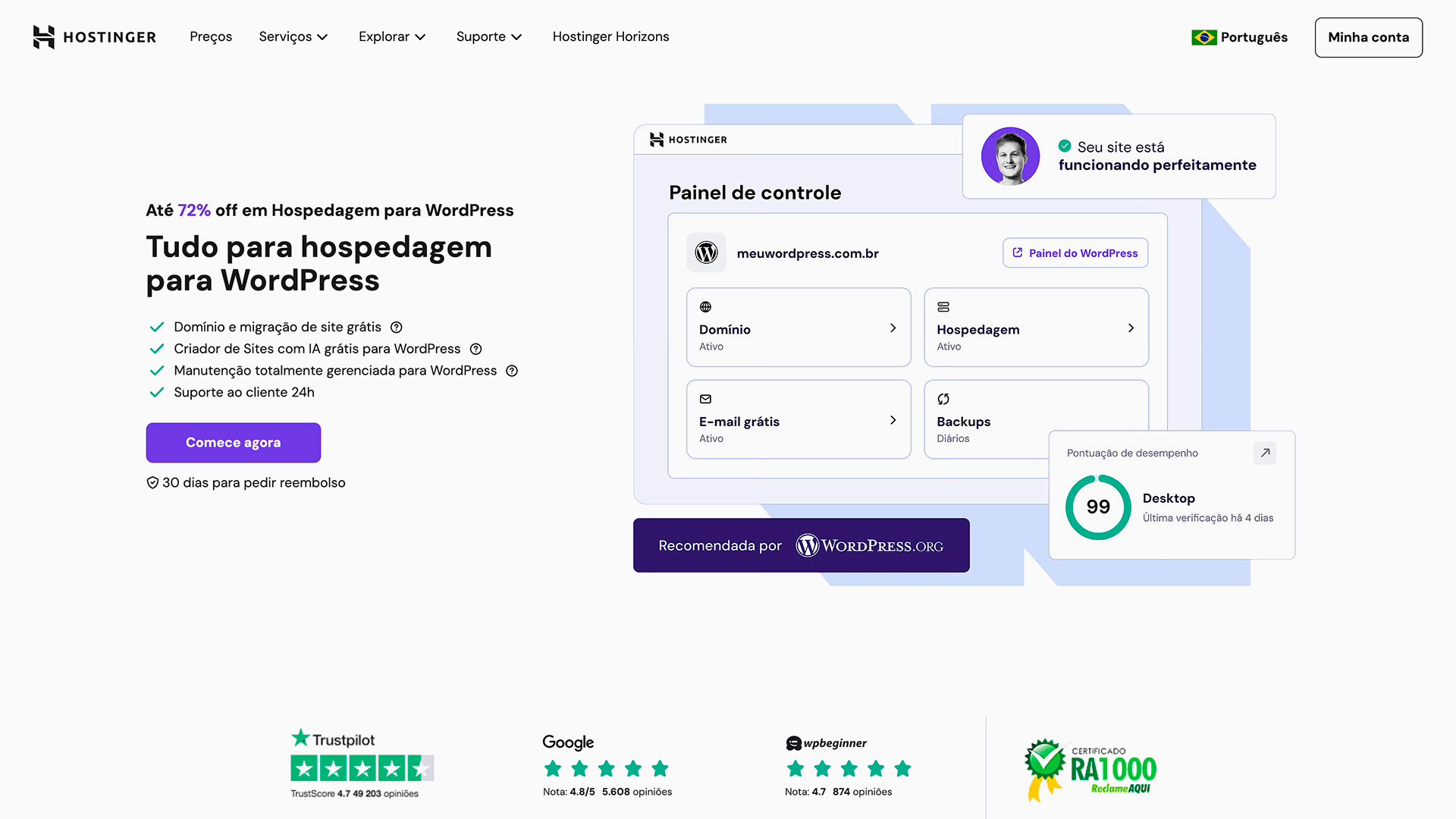Click the Hostinger logo in header
This screenshot has width=1456, height=819.
pos(95,36)
